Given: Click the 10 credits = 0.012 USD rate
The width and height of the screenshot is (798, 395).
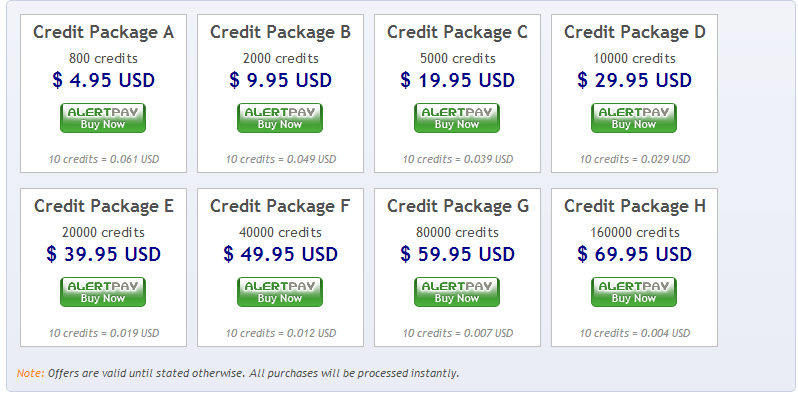Looking at the screenshot, I should pos(281,333).
